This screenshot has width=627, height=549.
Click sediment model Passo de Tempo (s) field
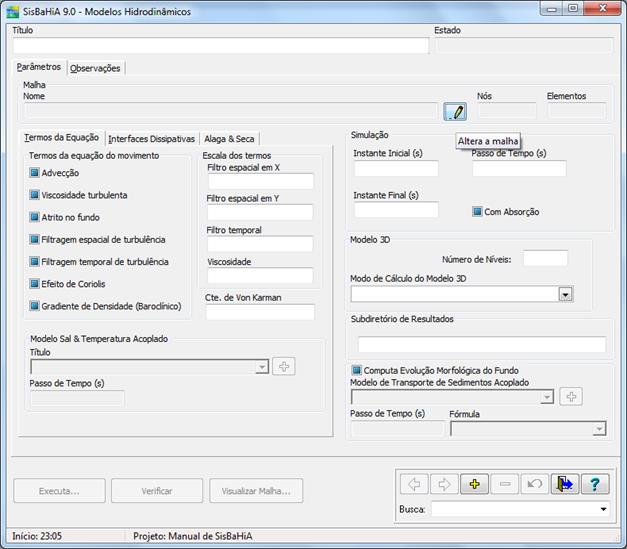(x=398, y=429)
